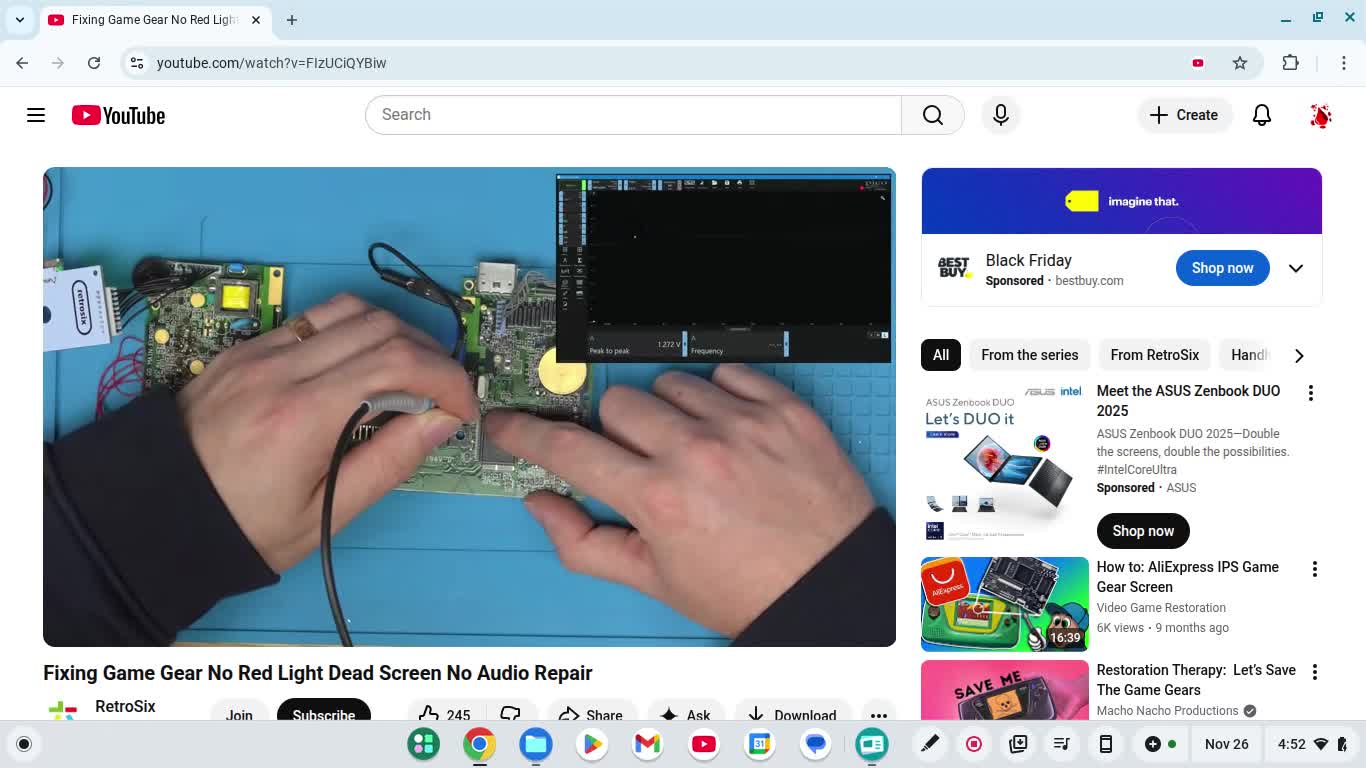Image resolution: width=1366 pixels, height=768 pixels.
Task: Click the search magnifier button
Action: pos(932,115)
